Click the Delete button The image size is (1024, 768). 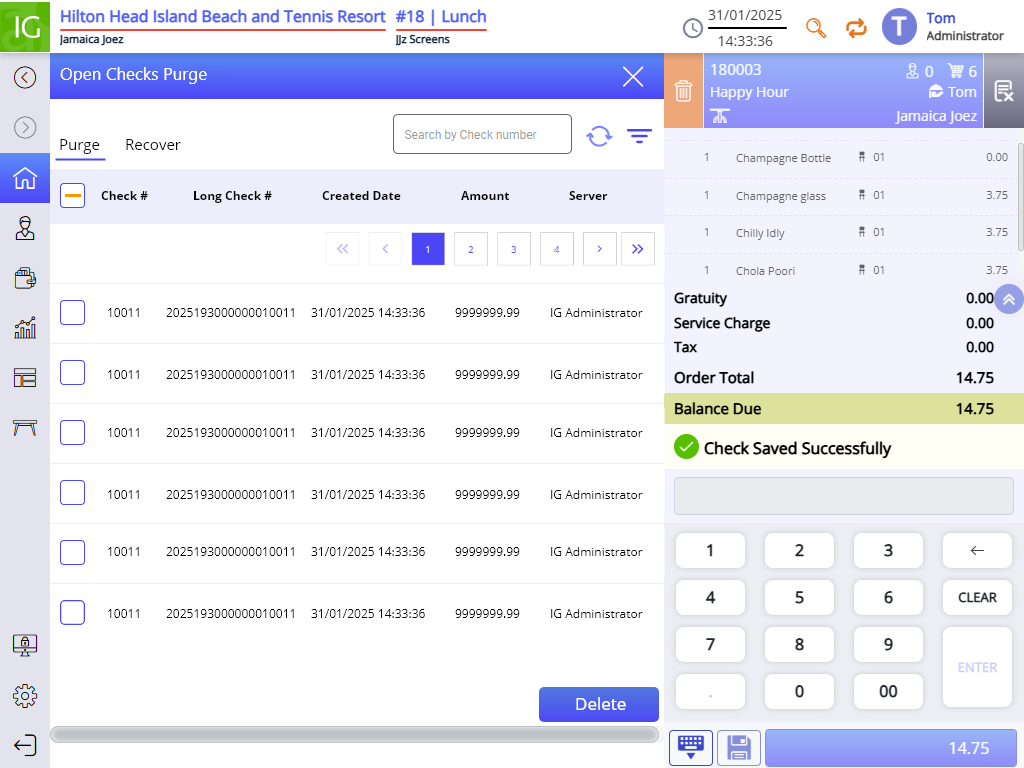pos(599,704)
